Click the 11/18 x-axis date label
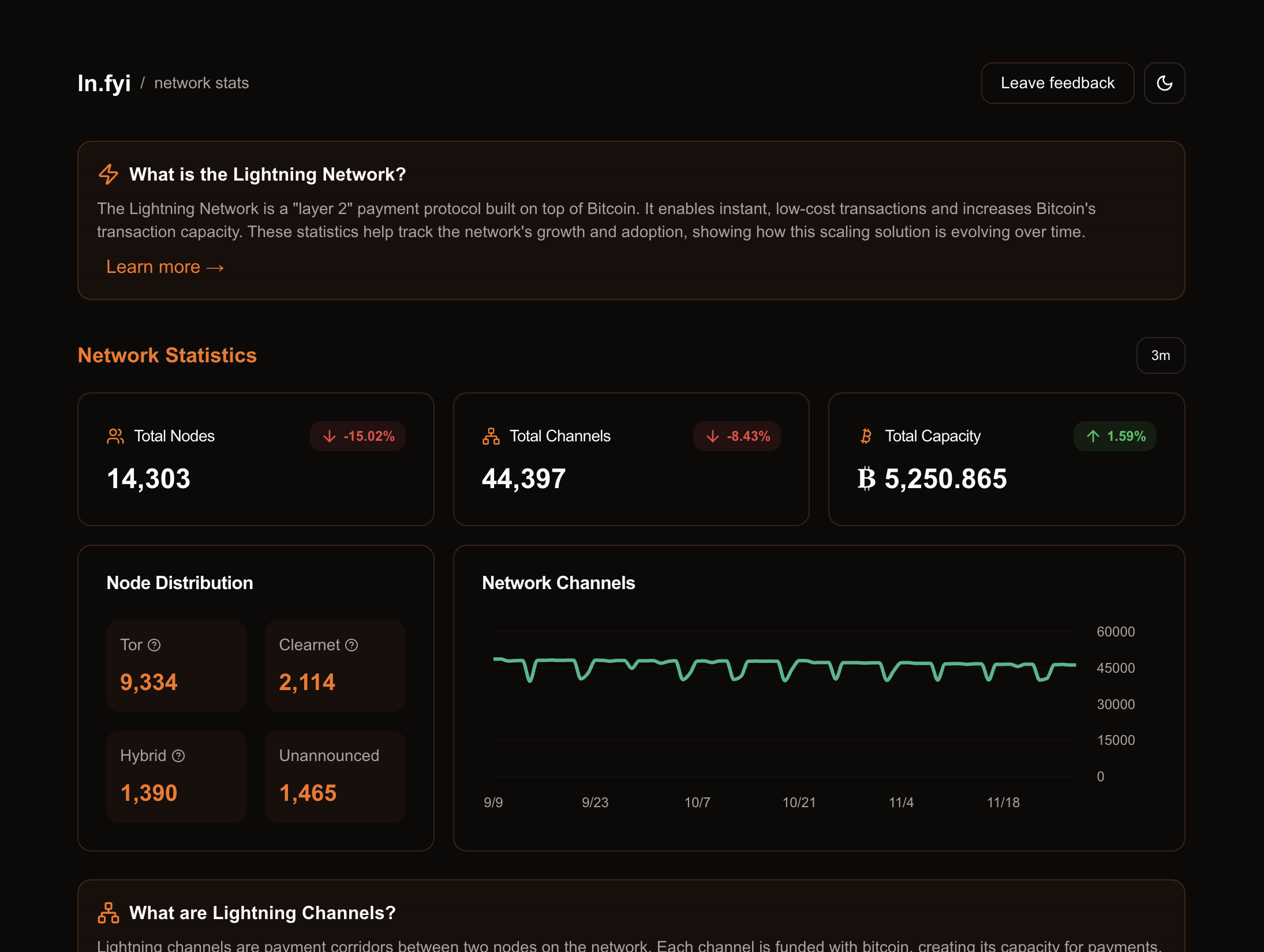This screenshot has height=952, width=1264. point(1003,803)
